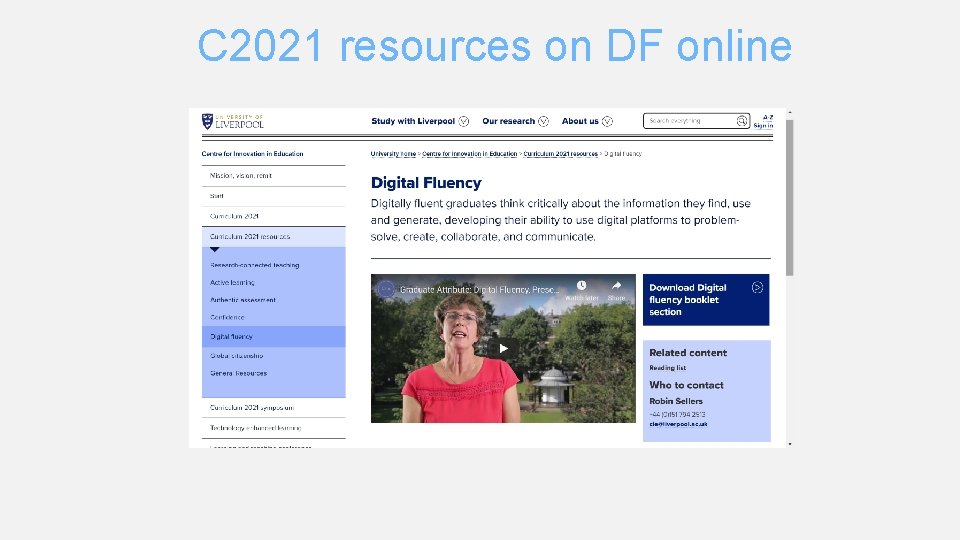Click the Sign in link

pos(763,126)
